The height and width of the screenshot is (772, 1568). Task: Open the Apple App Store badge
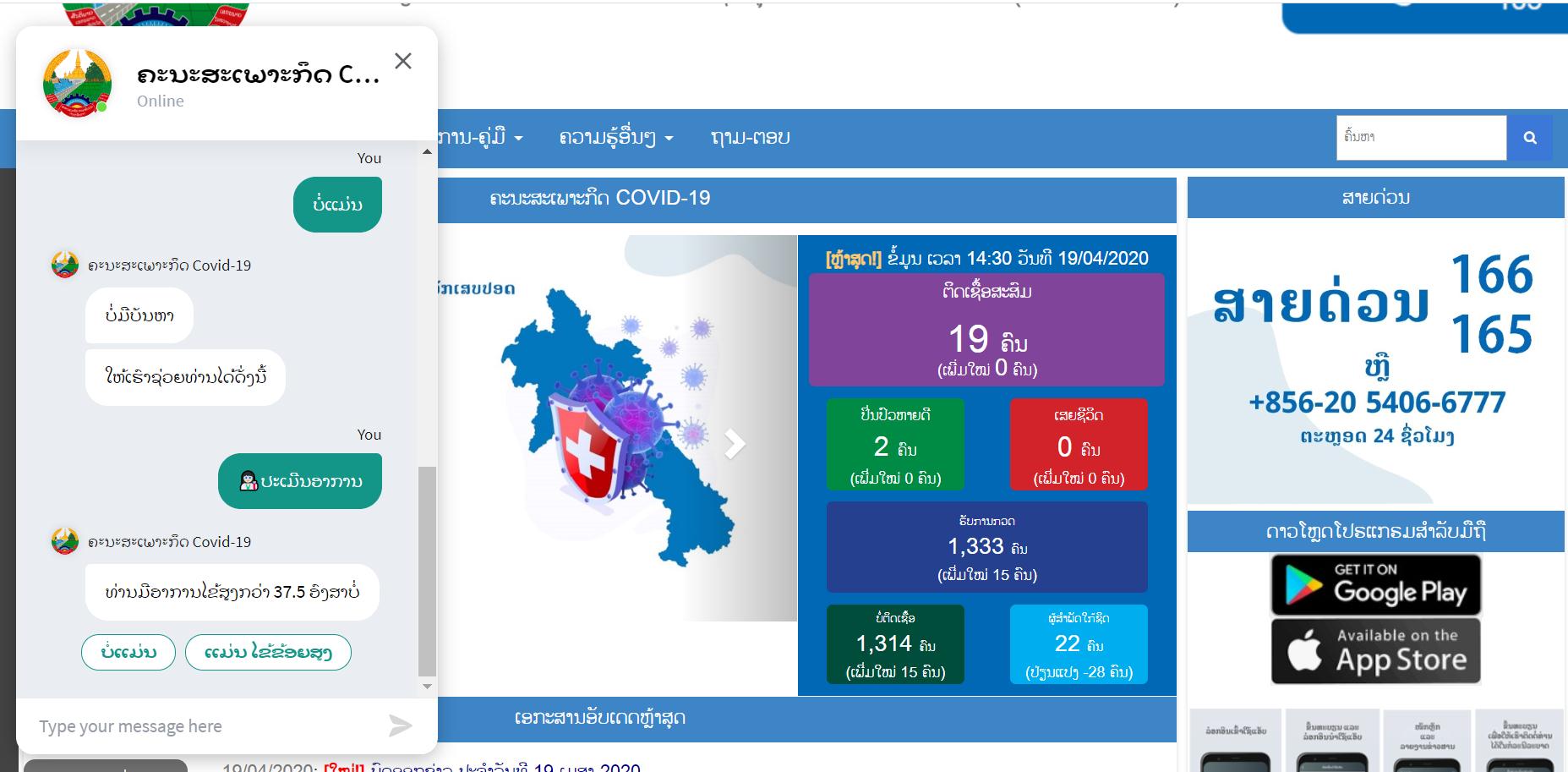pos(1375,650)
